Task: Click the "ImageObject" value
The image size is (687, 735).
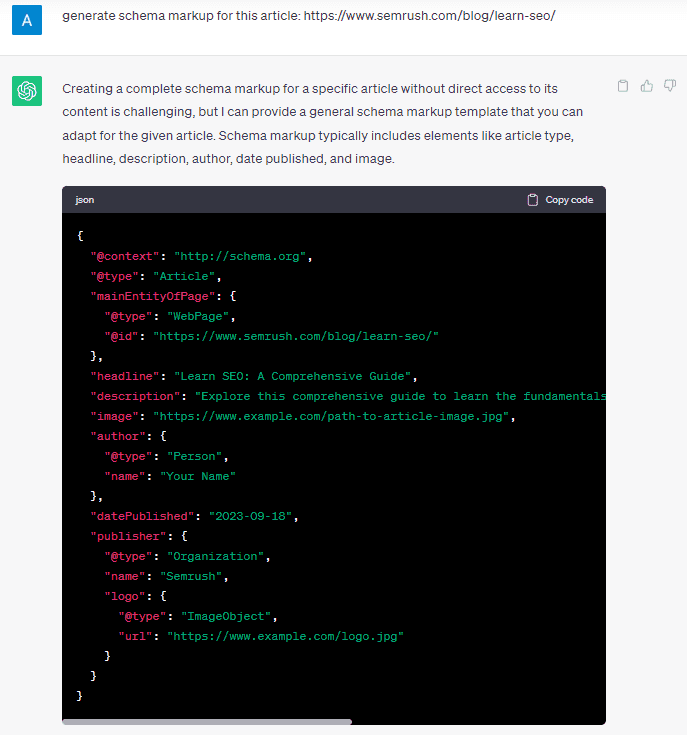Action: click(x=226, y=617)
